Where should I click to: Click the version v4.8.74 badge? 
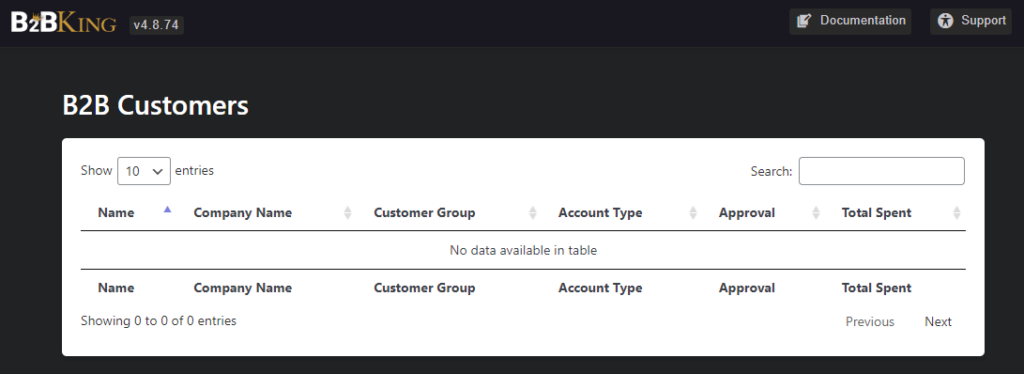(x=156, y=25)
